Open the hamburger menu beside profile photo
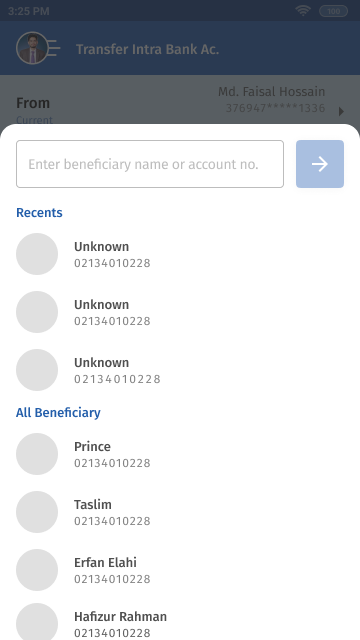Image resolution: width=360 pixels, height=640 pixels. (x=55, y=48)
